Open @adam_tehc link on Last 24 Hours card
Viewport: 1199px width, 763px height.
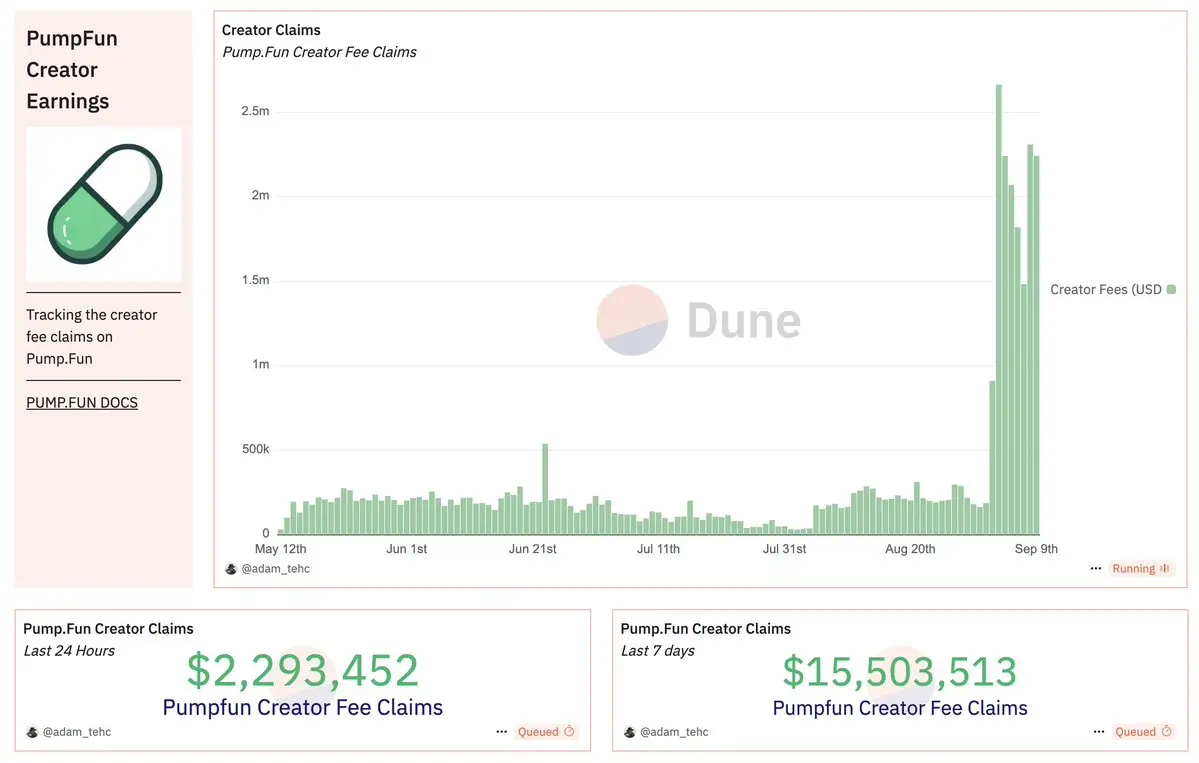pyautogui.click(x=76, y=732)
